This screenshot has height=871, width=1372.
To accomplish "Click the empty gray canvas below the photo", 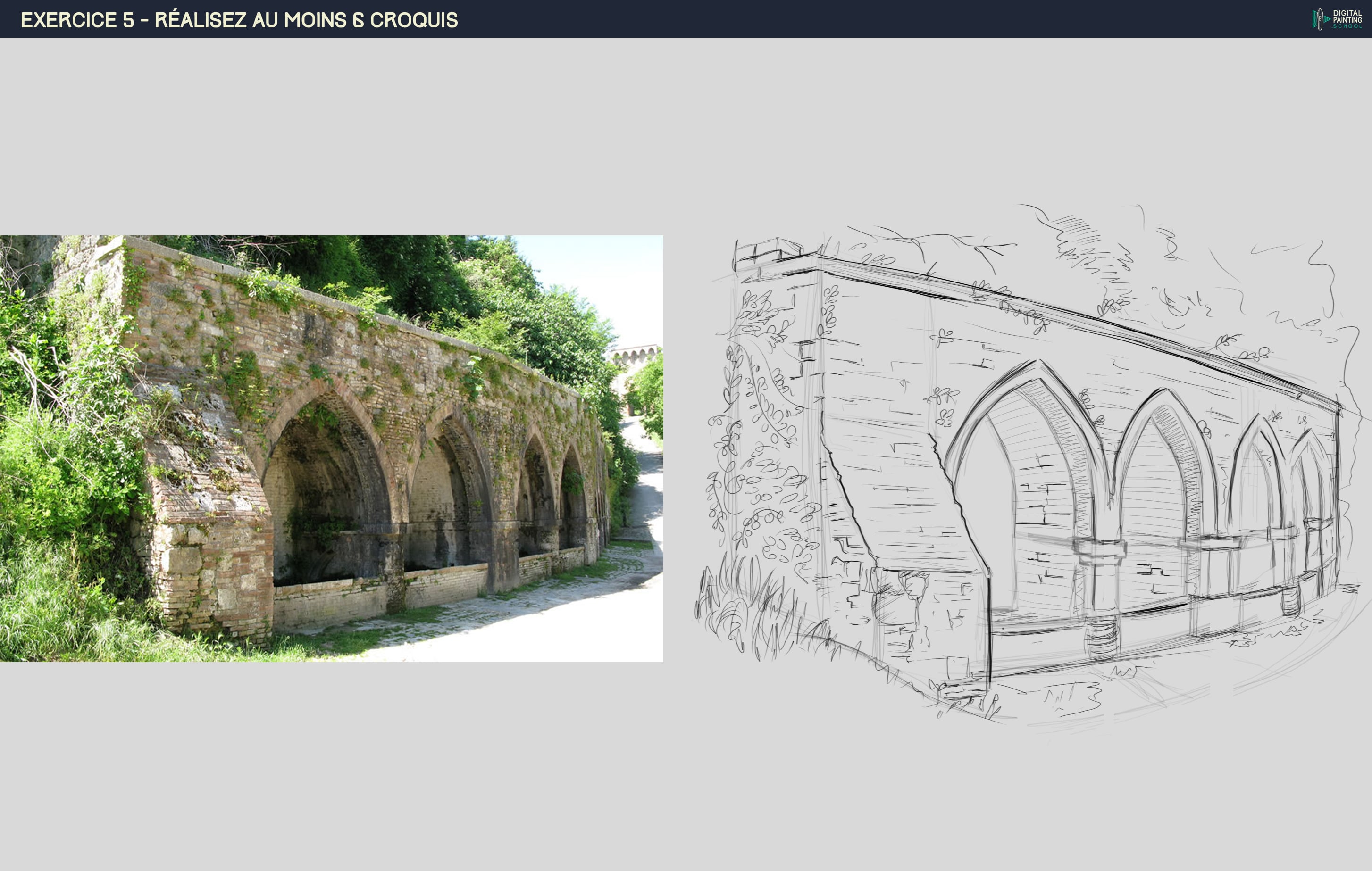I will click(x=330, y=769).
